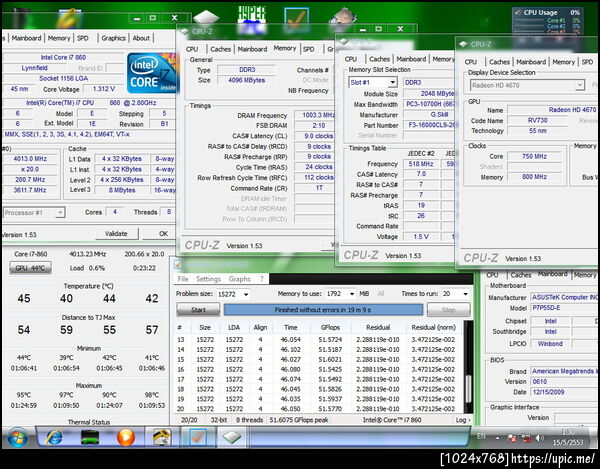Open CPU tab in CPU-Z timings window
600x469 pixels.
(x=192, y=49)
